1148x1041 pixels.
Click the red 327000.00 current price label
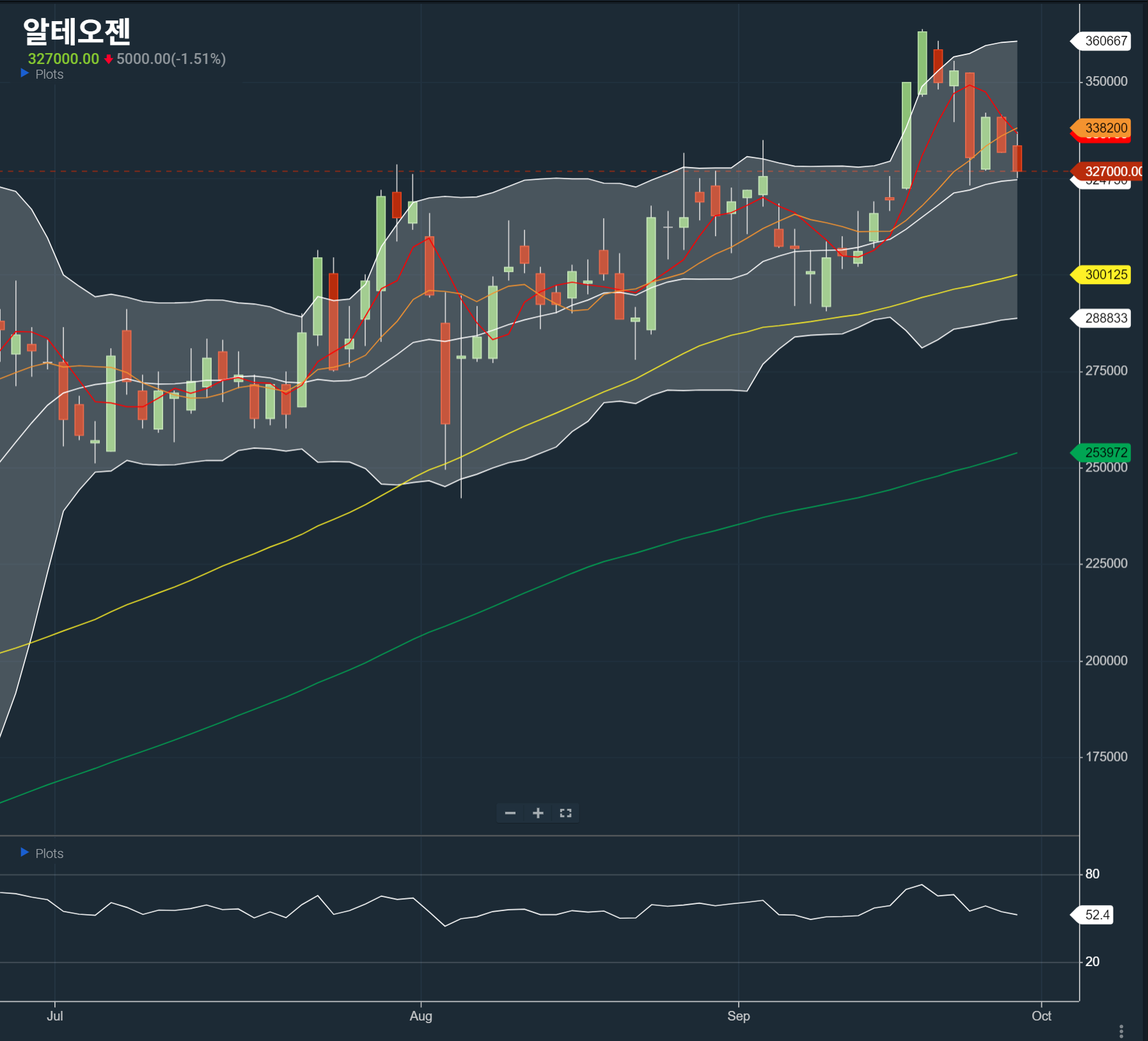[x=1112, y=171]
